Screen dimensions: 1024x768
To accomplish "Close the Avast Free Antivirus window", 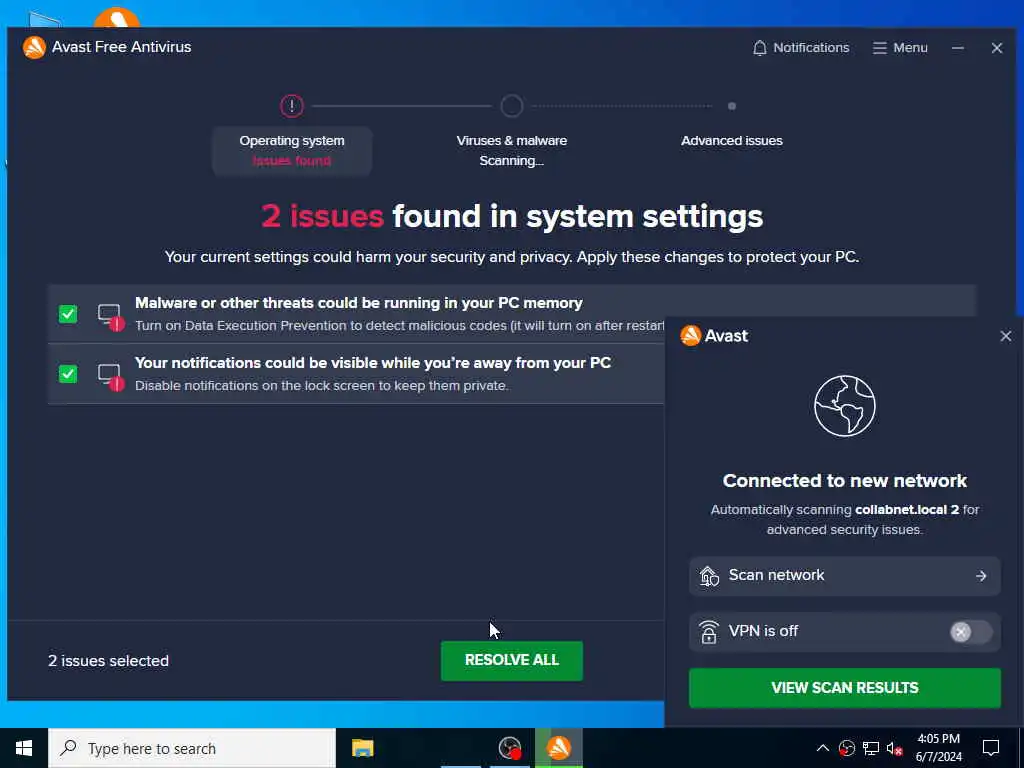I will [x=997, y=48].
